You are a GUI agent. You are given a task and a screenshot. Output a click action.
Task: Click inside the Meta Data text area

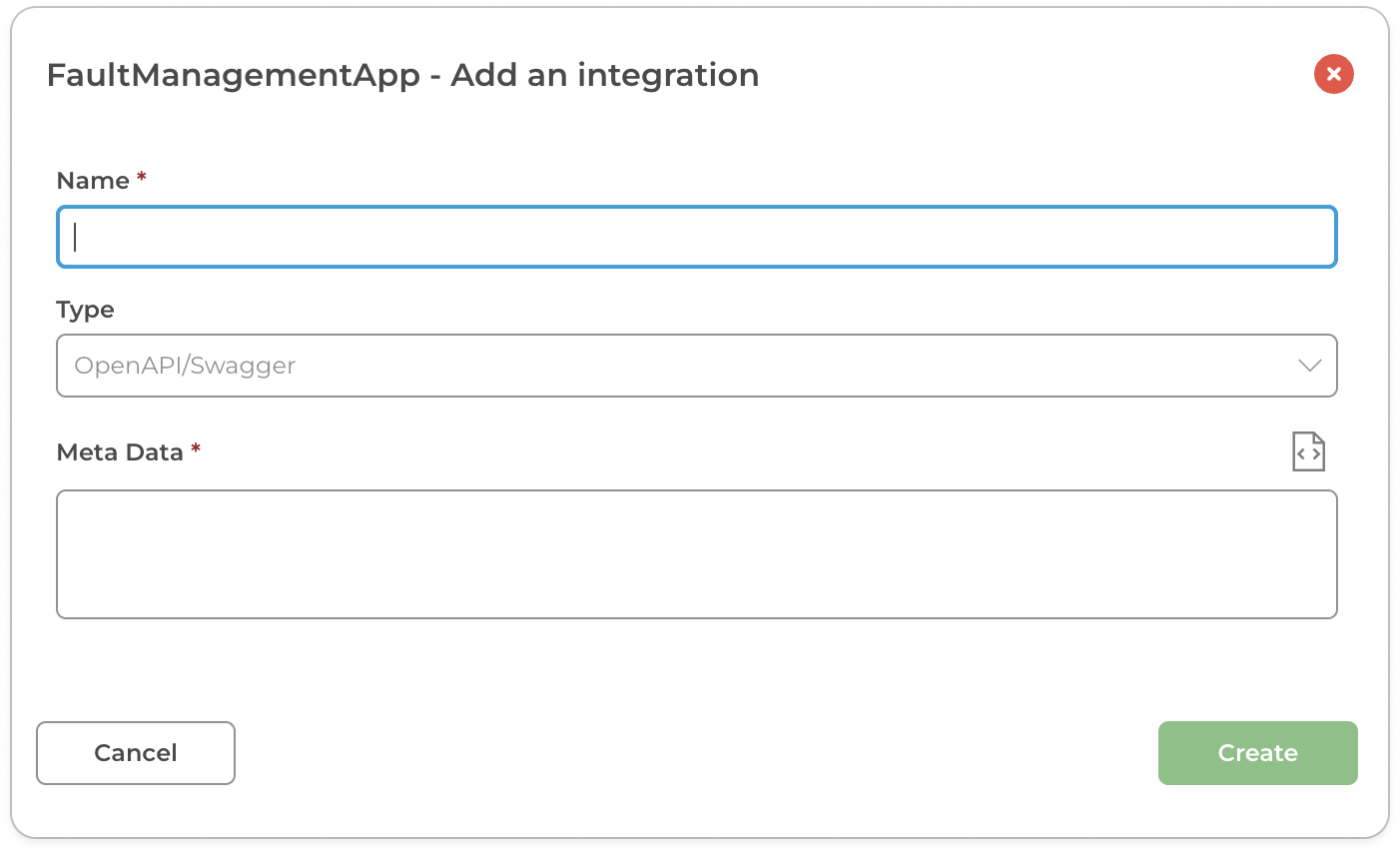pyautogui.click(x=696, y=553)
